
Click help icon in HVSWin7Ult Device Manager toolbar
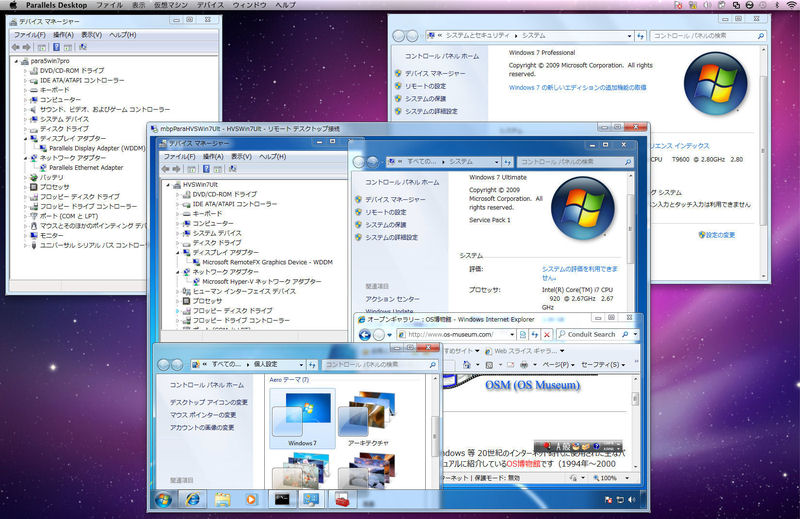206,169
